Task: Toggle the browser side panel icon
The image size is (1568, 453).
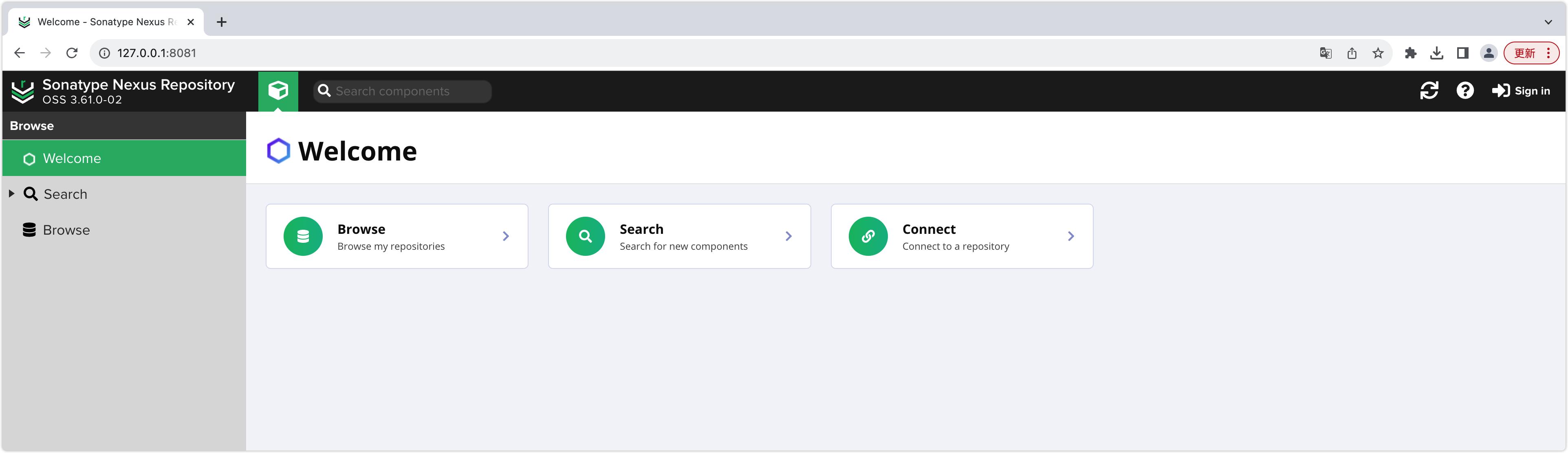Action: 1463,53
